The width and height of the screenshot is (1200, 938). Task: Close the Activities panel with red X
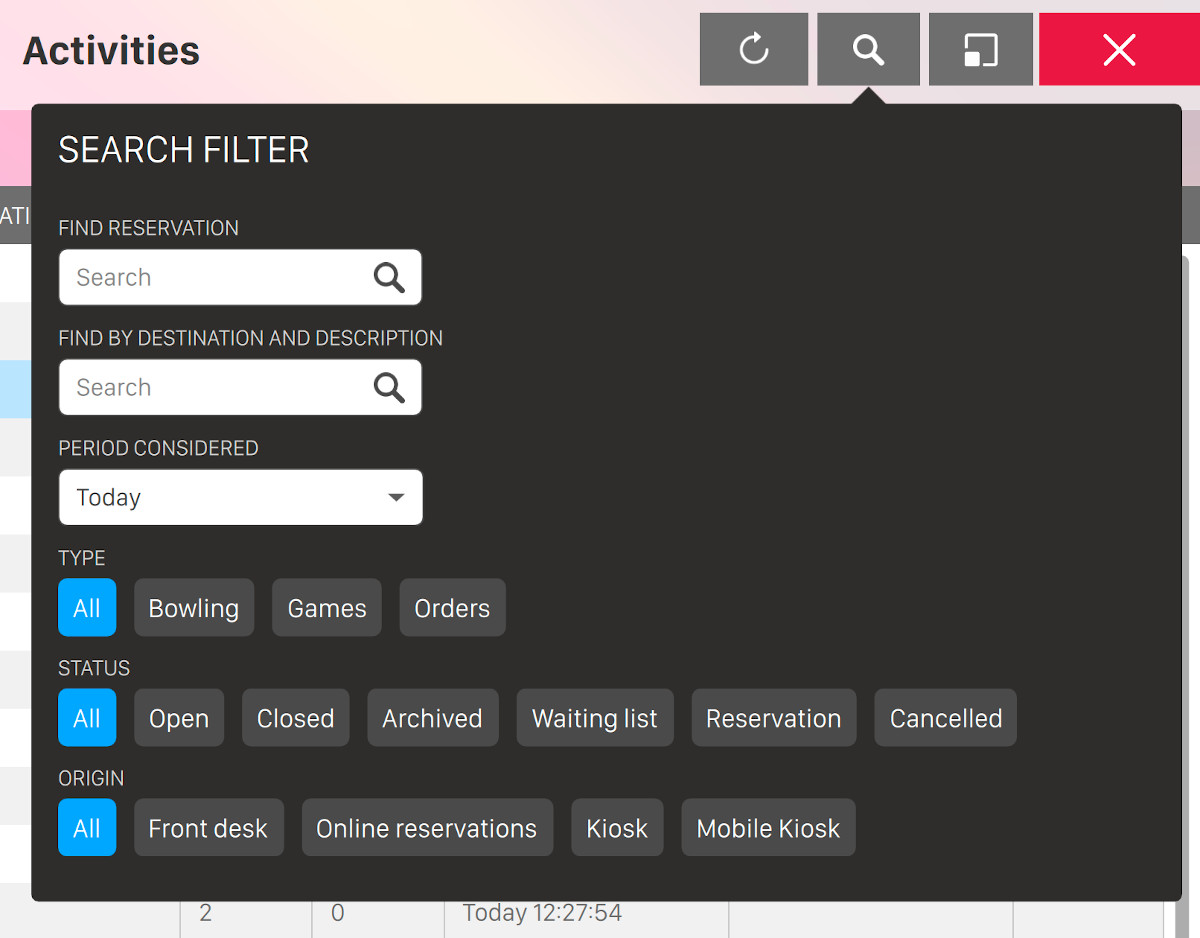click(x=1119, y=49)
